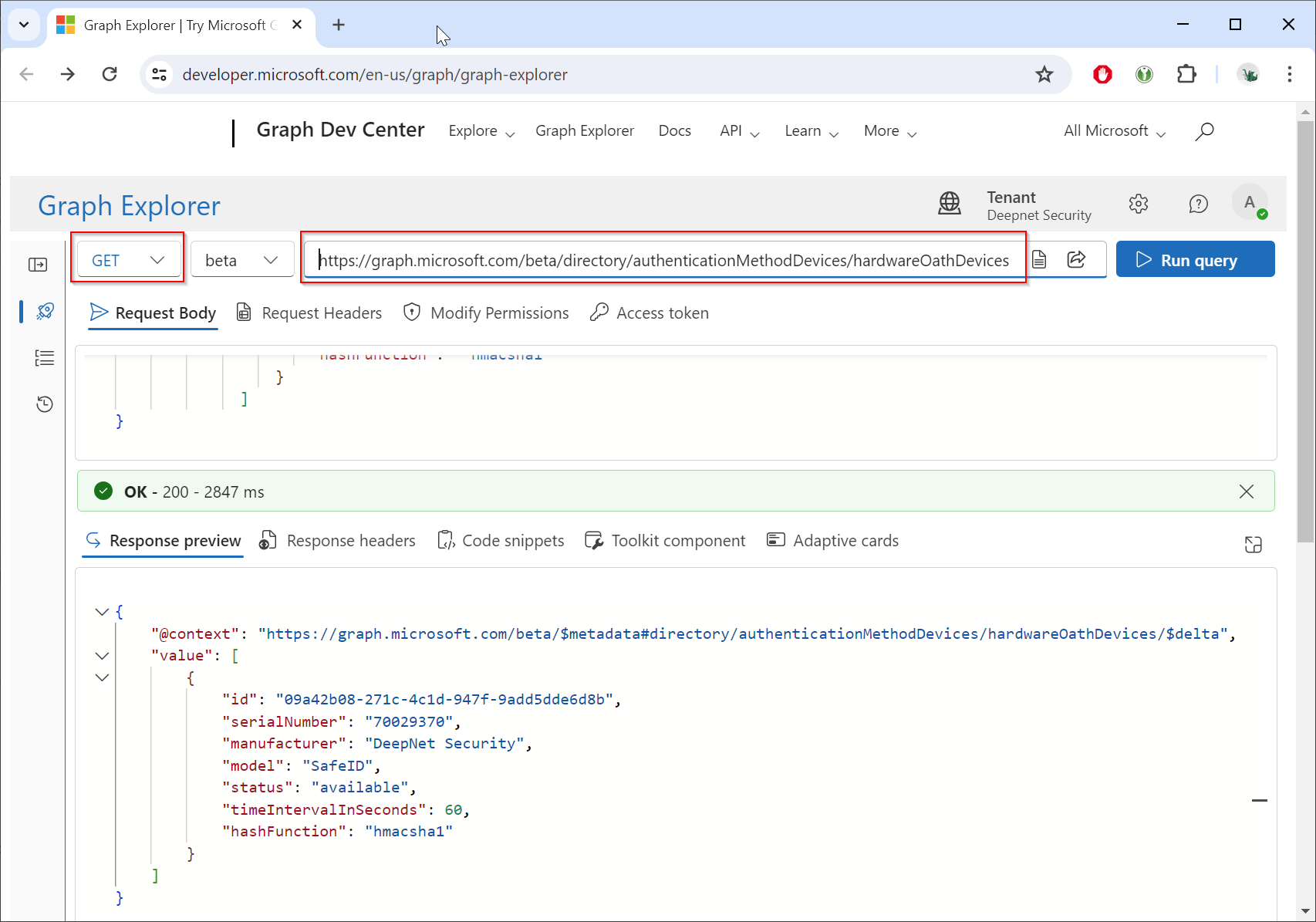This screenshot has height=922, width=1316.
Task: Click the search magnifier in header
Action: tap(1204, 131)
